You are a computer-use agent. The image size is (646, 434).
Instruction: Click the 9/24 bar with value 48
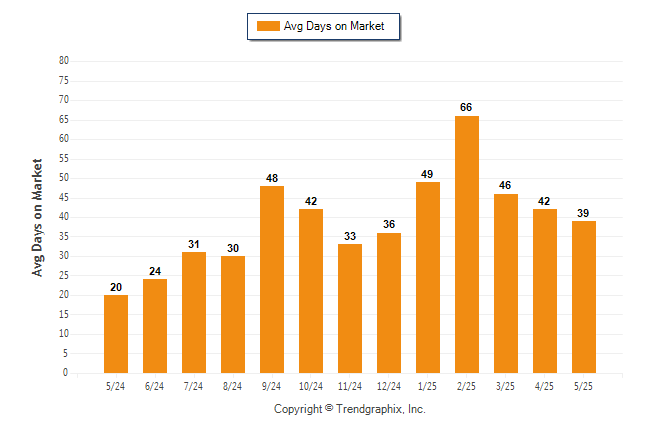click(x=272, y=279)
